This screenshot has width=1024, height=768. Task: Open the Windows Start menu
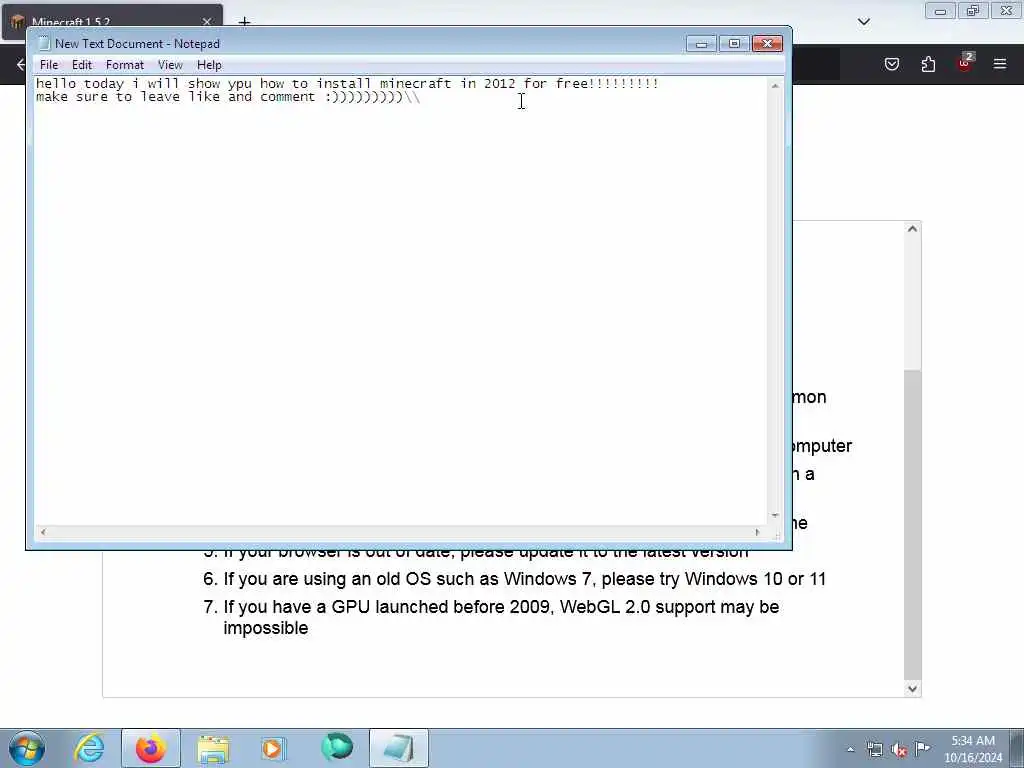27,748
